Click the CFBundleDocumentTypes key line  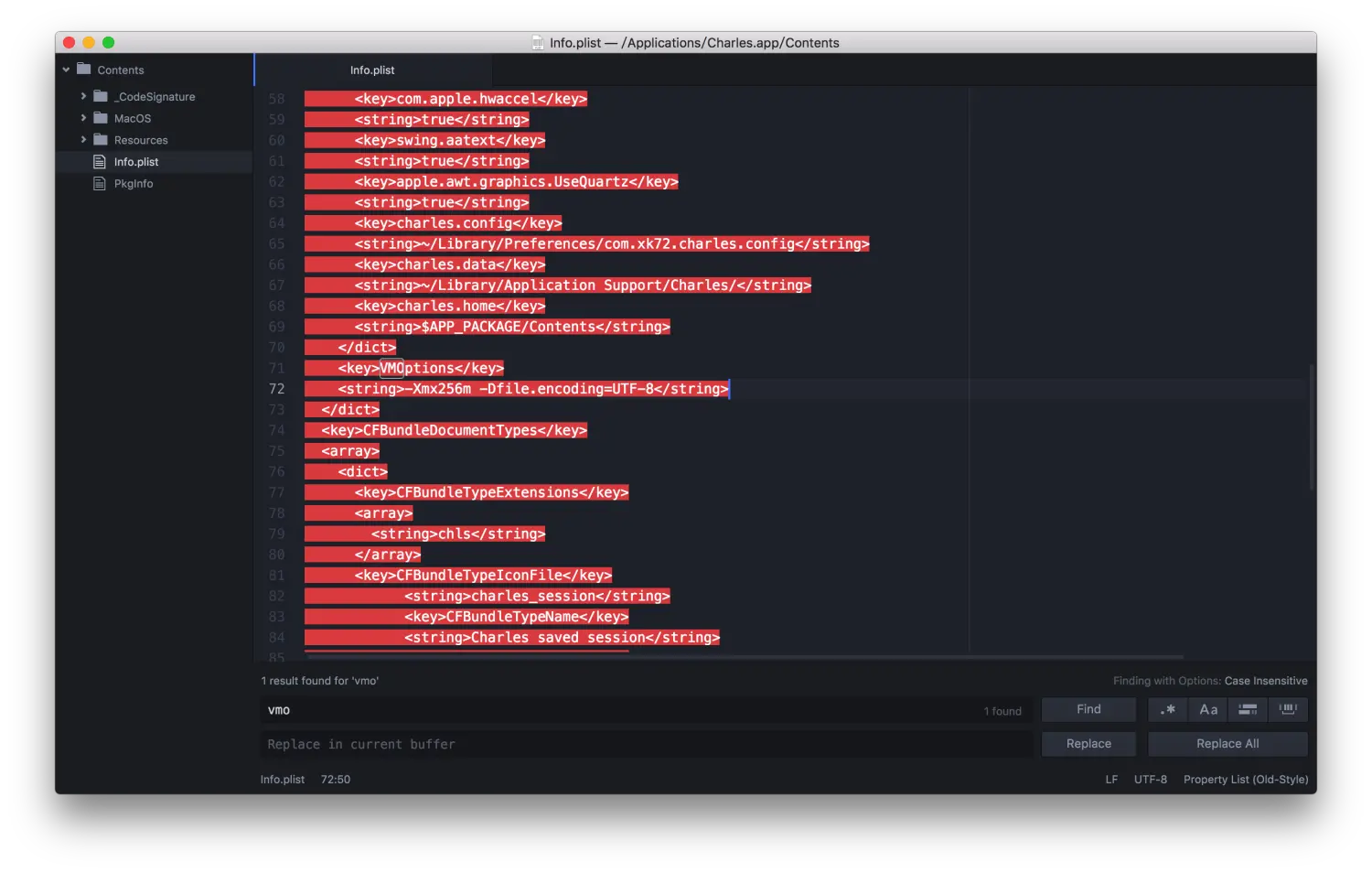click(454, 430)
